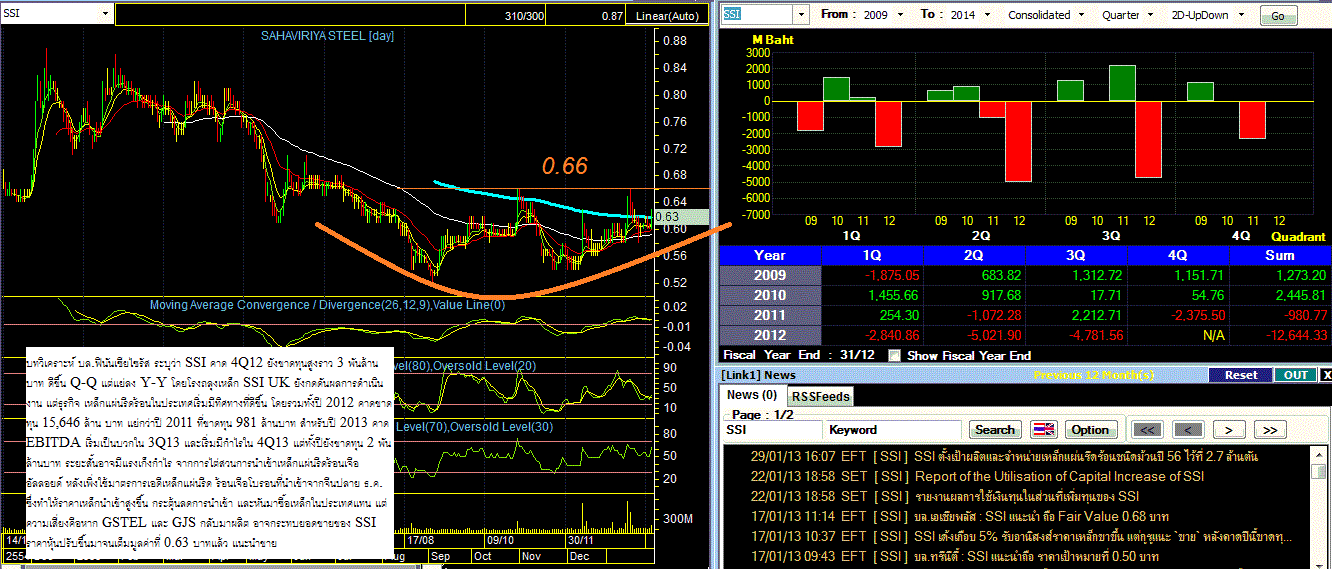Select the 2009 year row header
This screenshot has height=569, width=1332.
pos(770,275)
